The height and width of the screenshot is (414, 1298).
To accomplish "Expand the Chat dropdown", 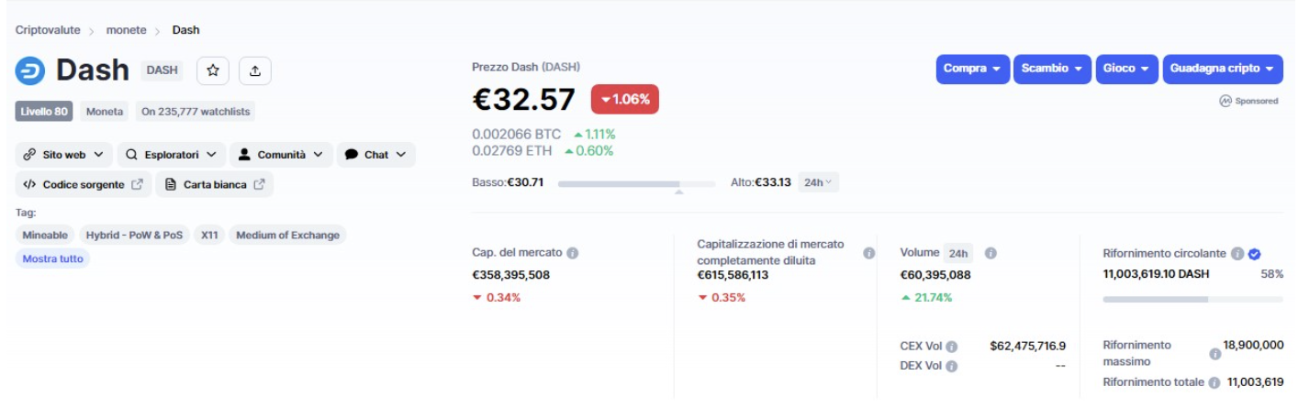I will (x=376, y=155).
